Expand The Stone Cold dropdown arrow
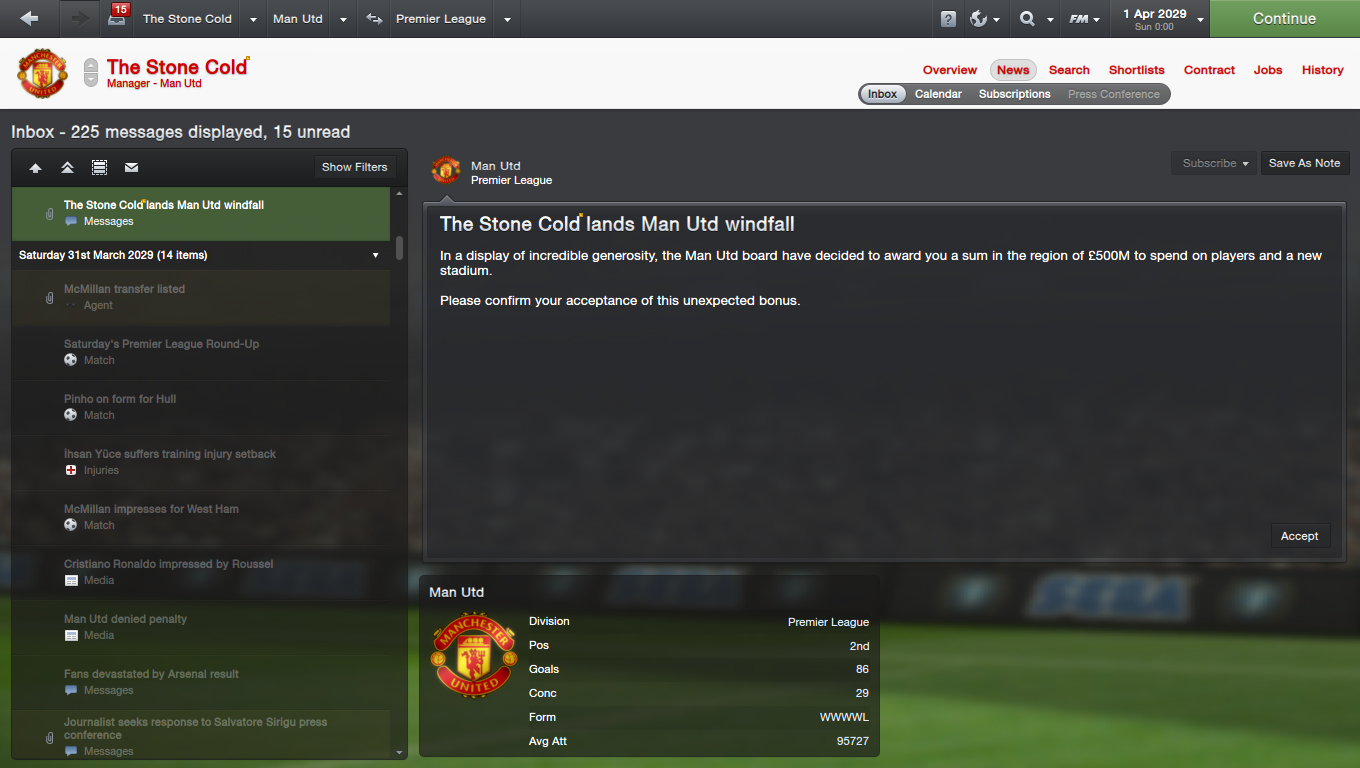1360x768 pixels. tap(252, 19)
